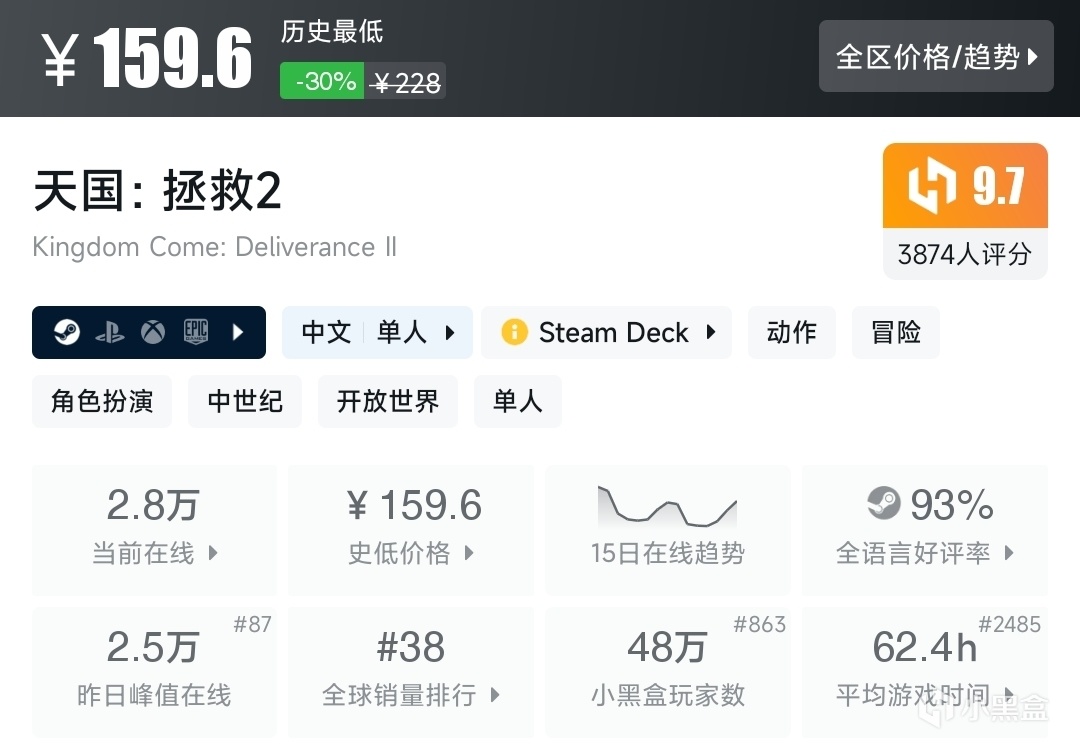Viewport: 1080px width, 747px height.
Task: Click the PlayStation platform icon
Action: [x=110, y=332]
